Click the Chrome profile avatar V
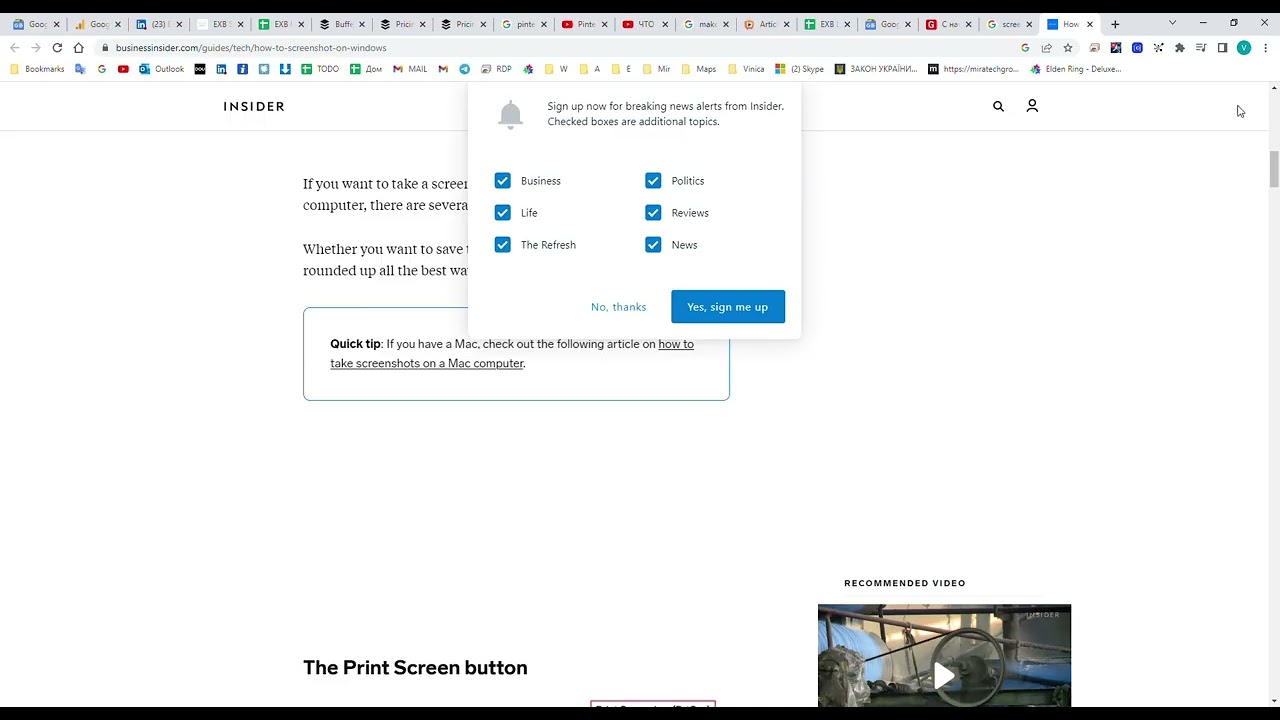The width and height of the screenshot is (1280, 720). [x=1244, y=47]
